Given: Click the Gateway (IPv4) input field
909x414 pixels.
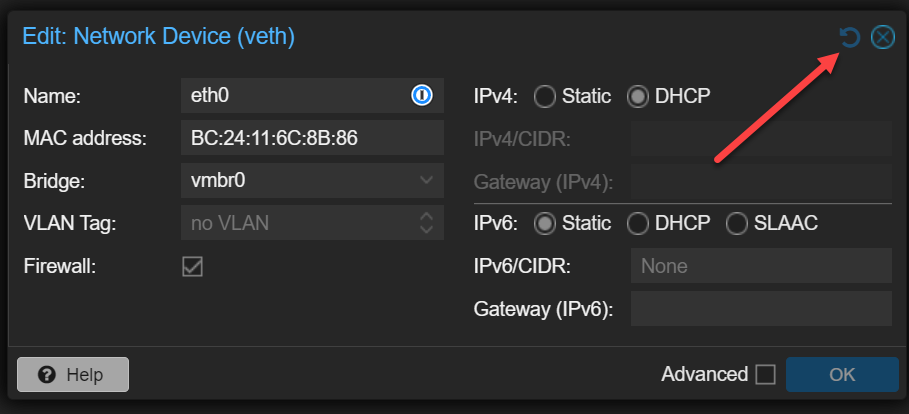Looking at the screenshot, I should click(760, 181).
